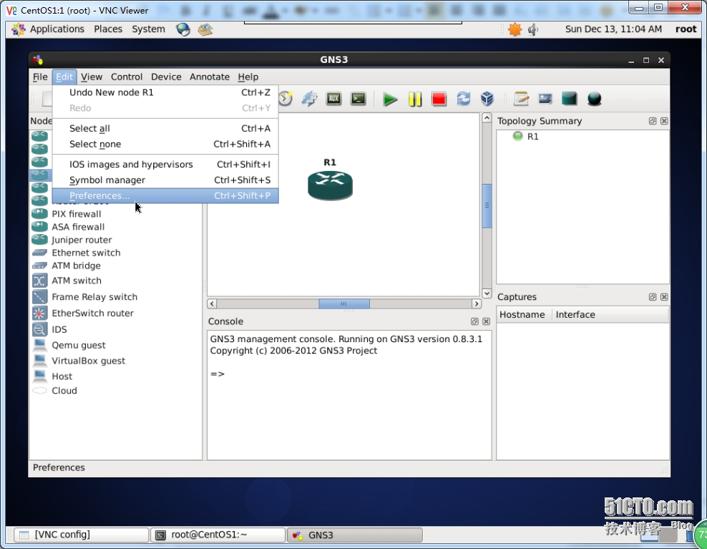Click the Qemu guest node icon
Image resolution: width=707 pixels, height=549 pixels.
[x=40, y=345]
